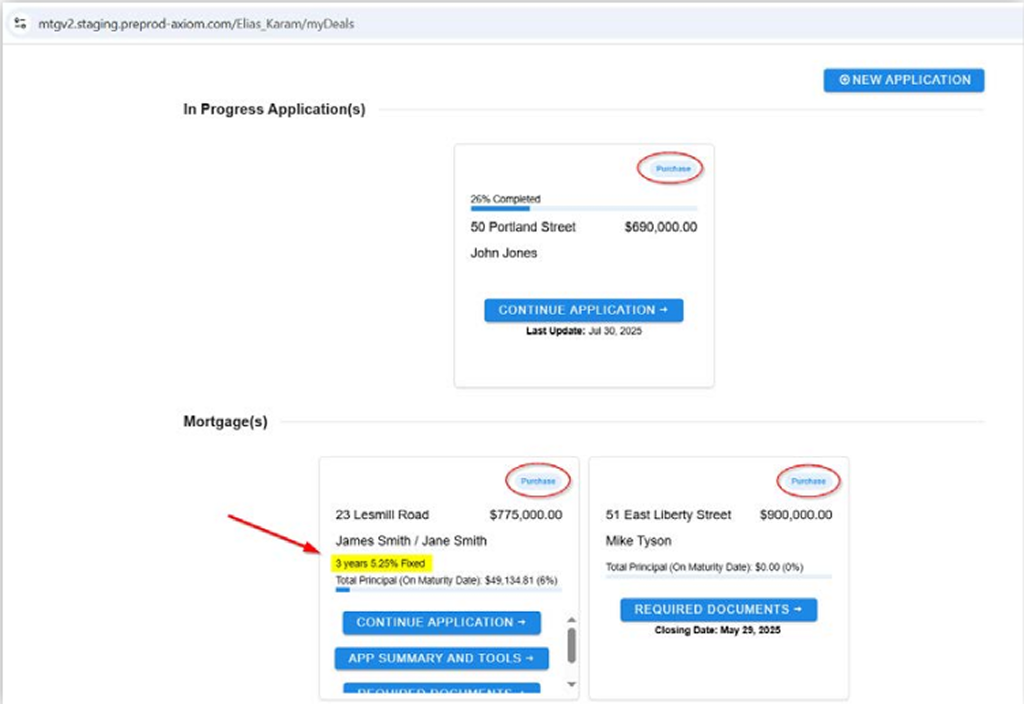Click the James Smith / Jane Smith borrower names

tap(411, 541)
